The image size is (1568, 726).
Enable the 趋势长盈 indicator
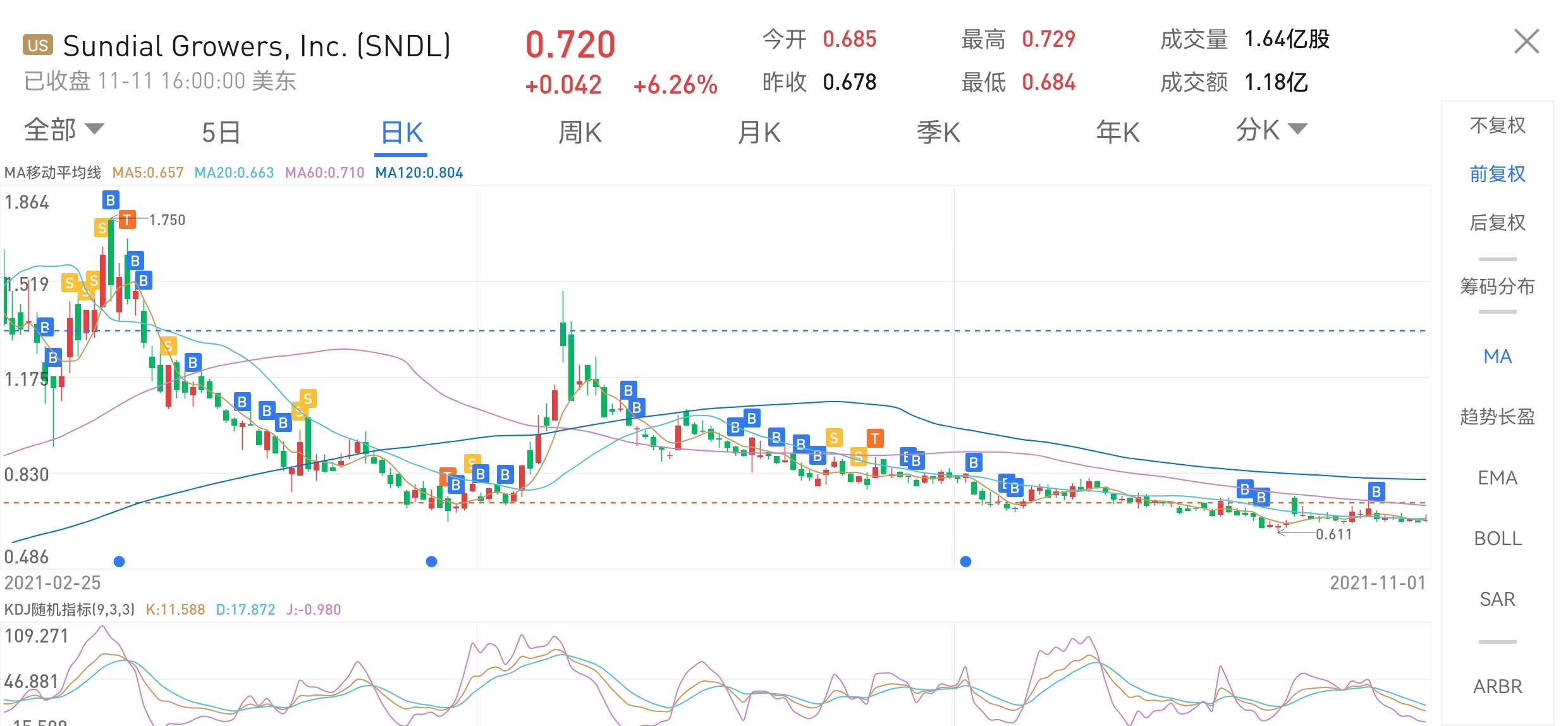tap(1497, 416)
